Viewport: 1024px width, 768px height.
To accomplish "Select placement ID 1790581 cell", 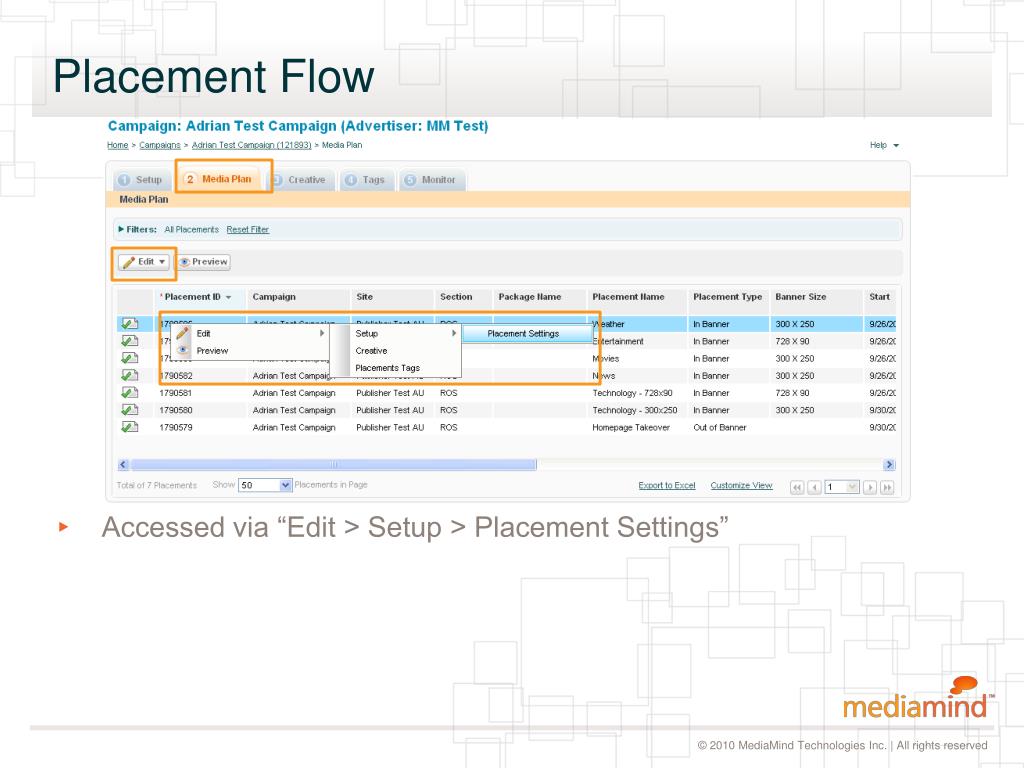I will [176, 393].
